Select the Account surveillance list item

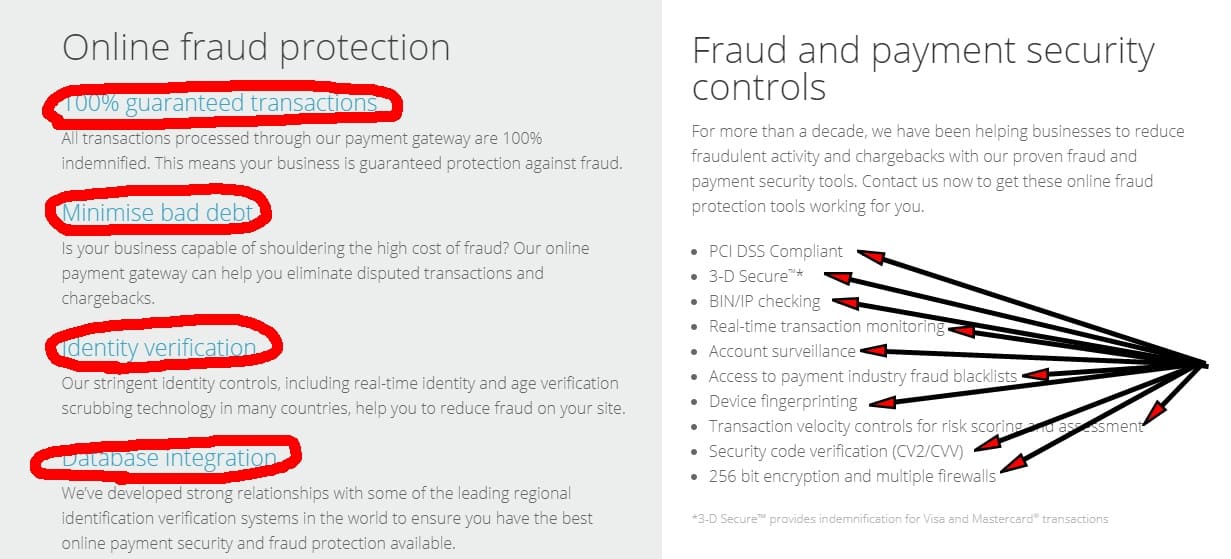point(782,351)
